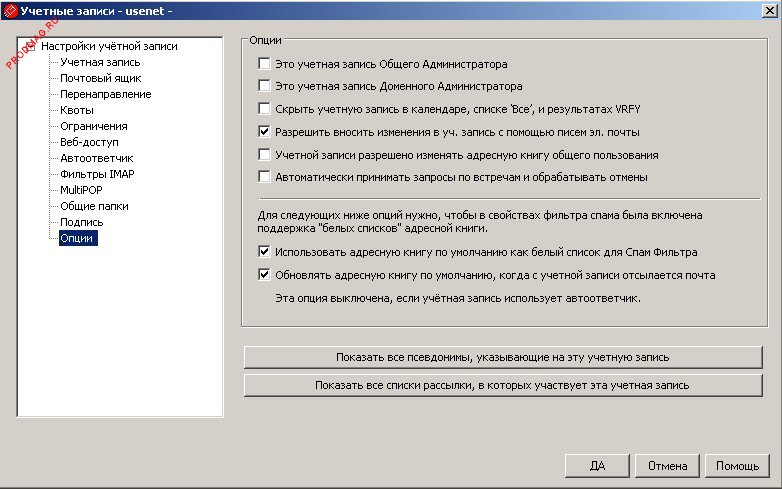Uncheck Разрешить вносить изменения в уч. запись
Screen dimensions: 782x489
[x=264, y=131]
